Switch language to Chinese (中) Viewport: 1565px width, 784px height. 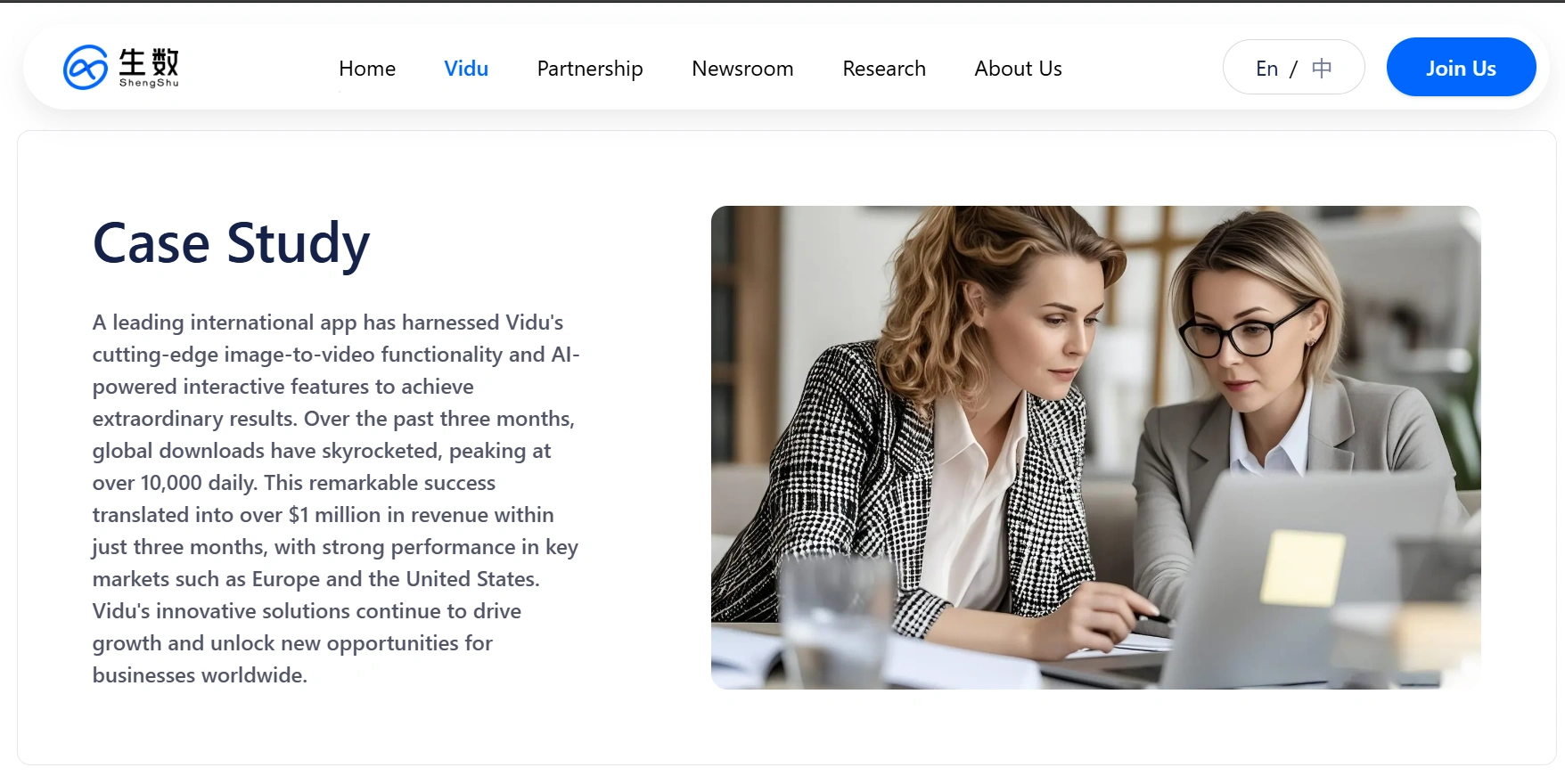click(x=1322, y=69)
